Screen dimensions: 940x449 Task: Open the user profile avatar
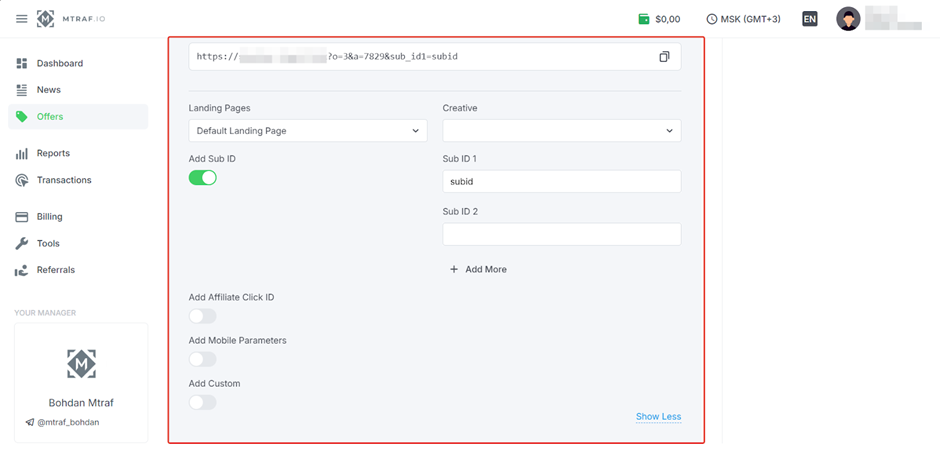(848, 19)
